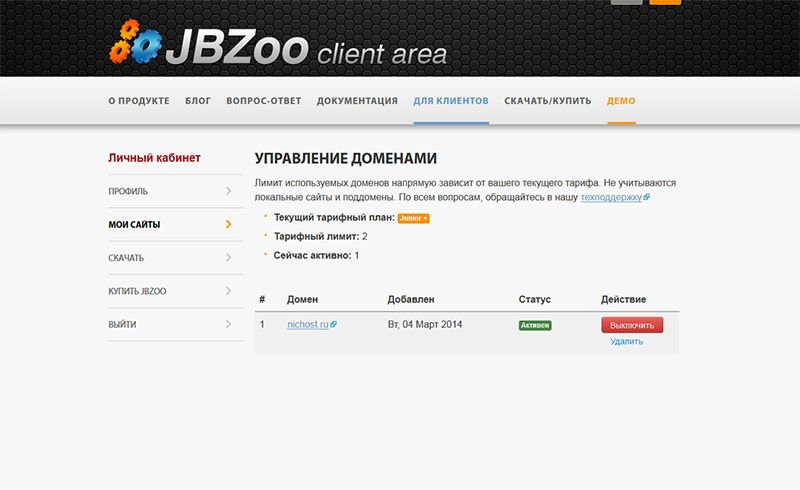This screenshot has height=490, width=800.
Task: Go to the Блог section
Action: [x=198, y=101]
